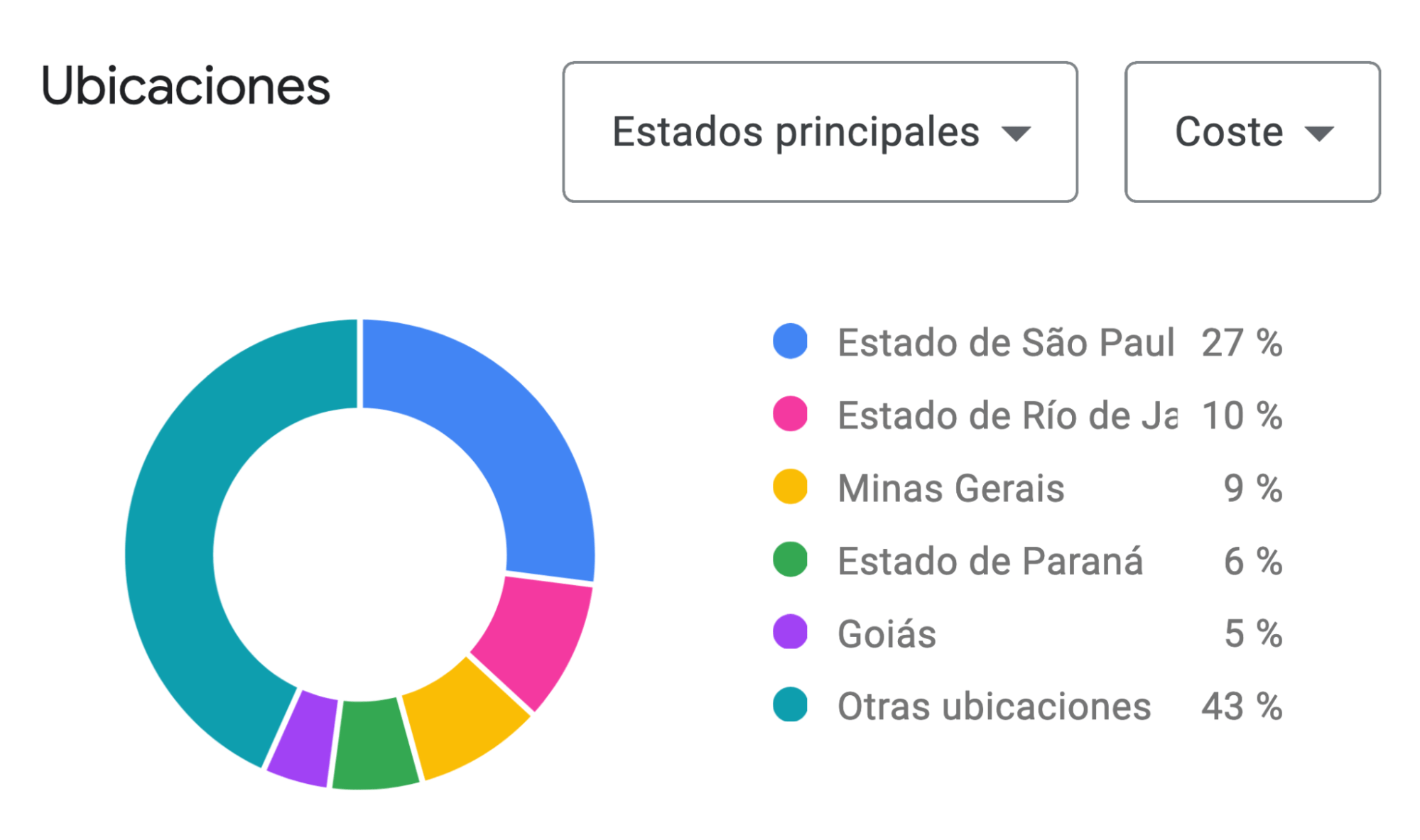Open the Coste dropdown

point(1251,131)
